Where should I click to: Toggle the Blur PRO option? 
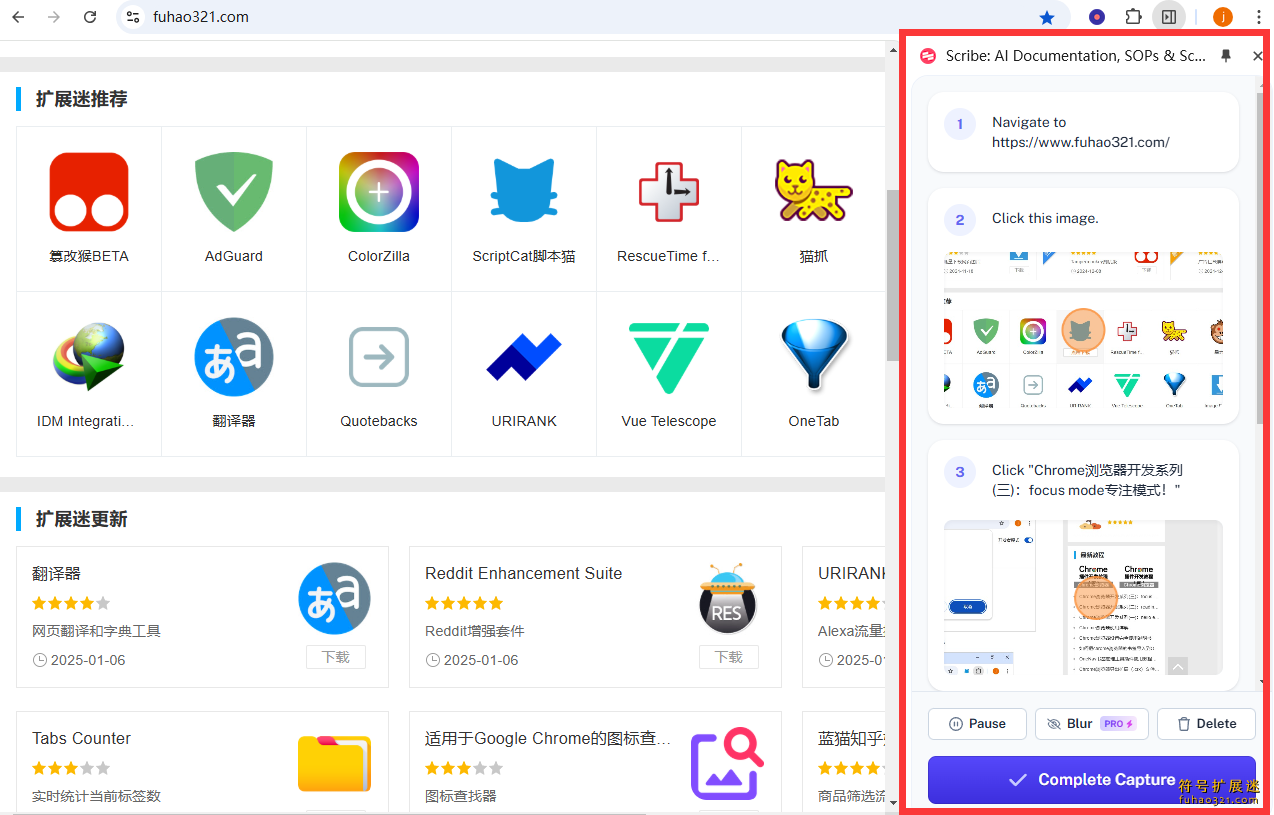[1092, 724]
